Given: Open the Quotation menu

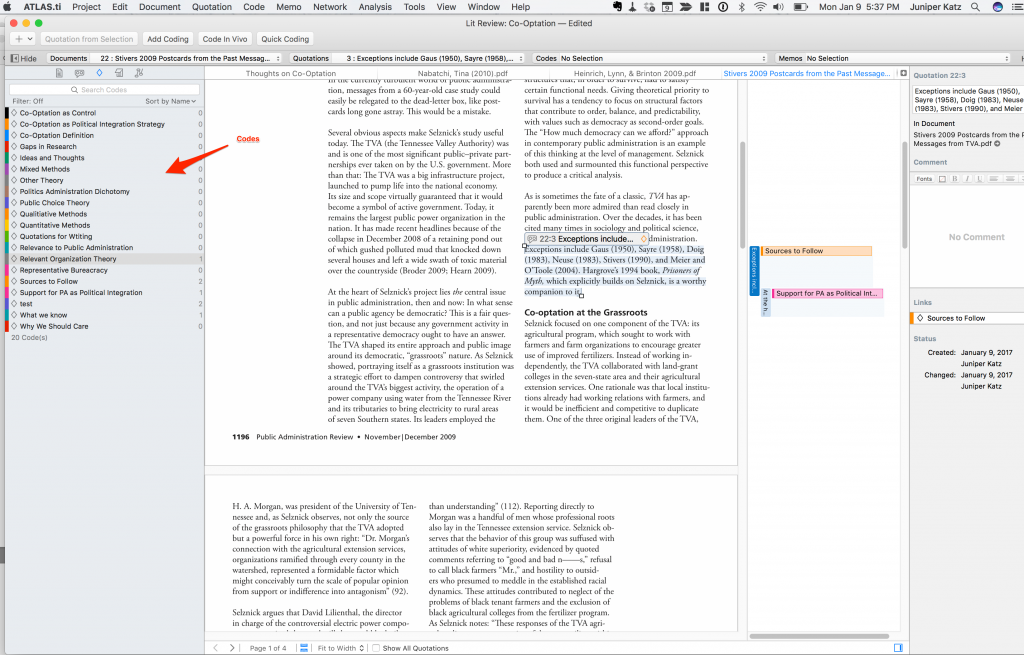Looking at the screenshot, I should pos(212,7).
